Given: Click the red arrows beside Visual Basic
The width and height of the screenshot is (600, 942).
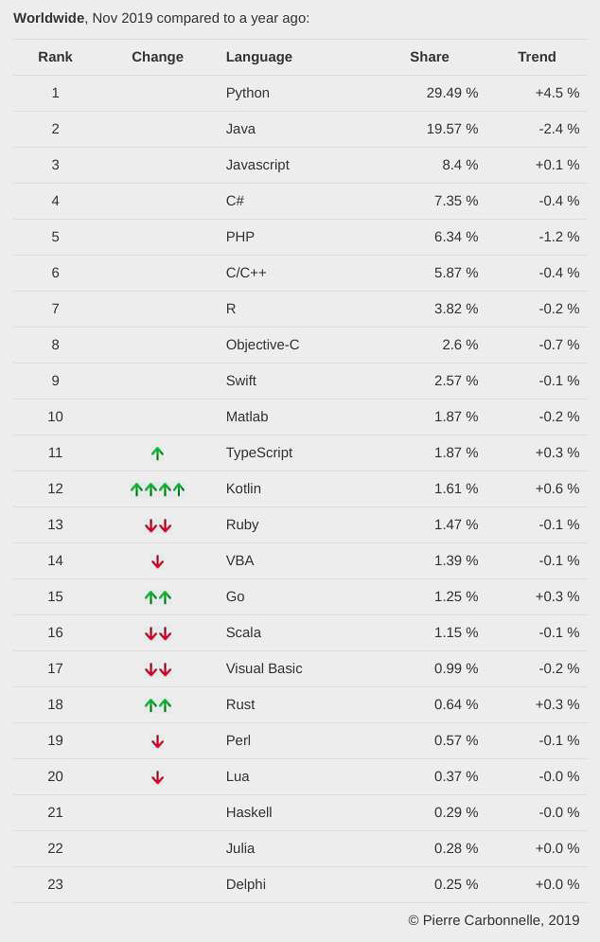Looking at the screenshot, I should coord(157,669).
